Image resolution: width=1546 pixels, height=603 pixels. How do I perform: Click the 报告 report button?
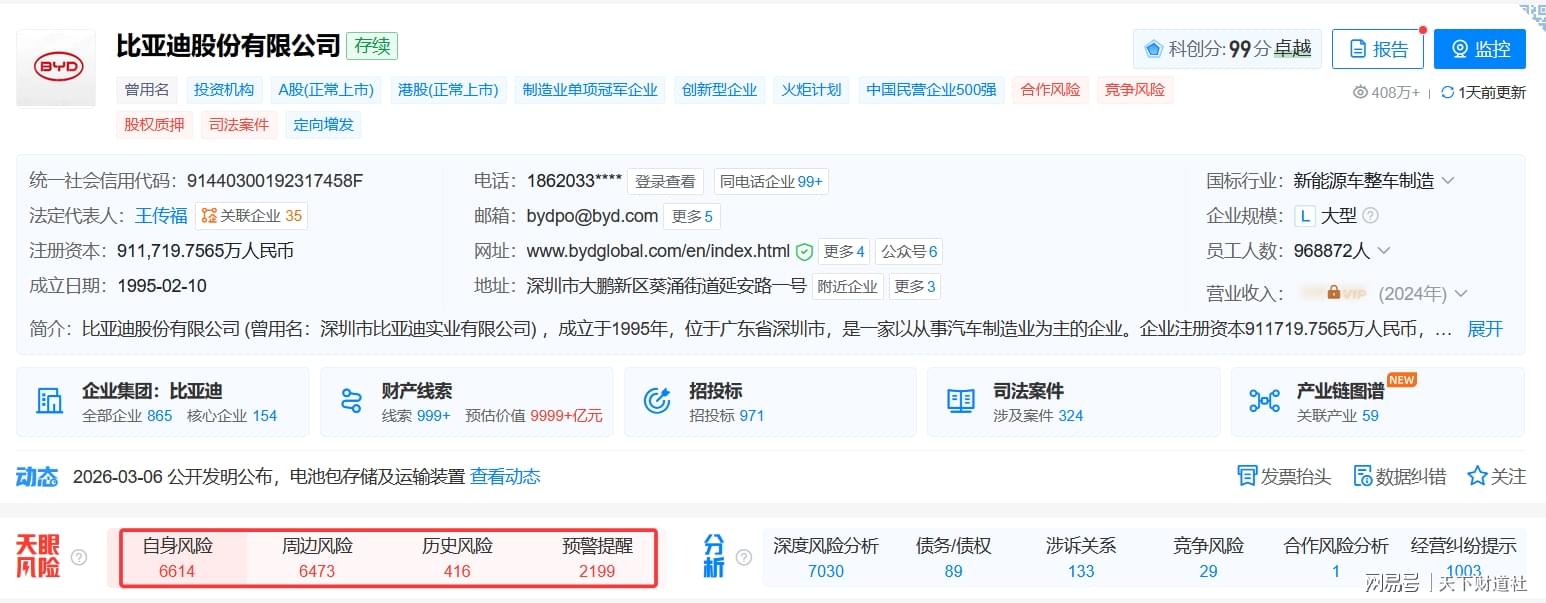point(1377,49)
